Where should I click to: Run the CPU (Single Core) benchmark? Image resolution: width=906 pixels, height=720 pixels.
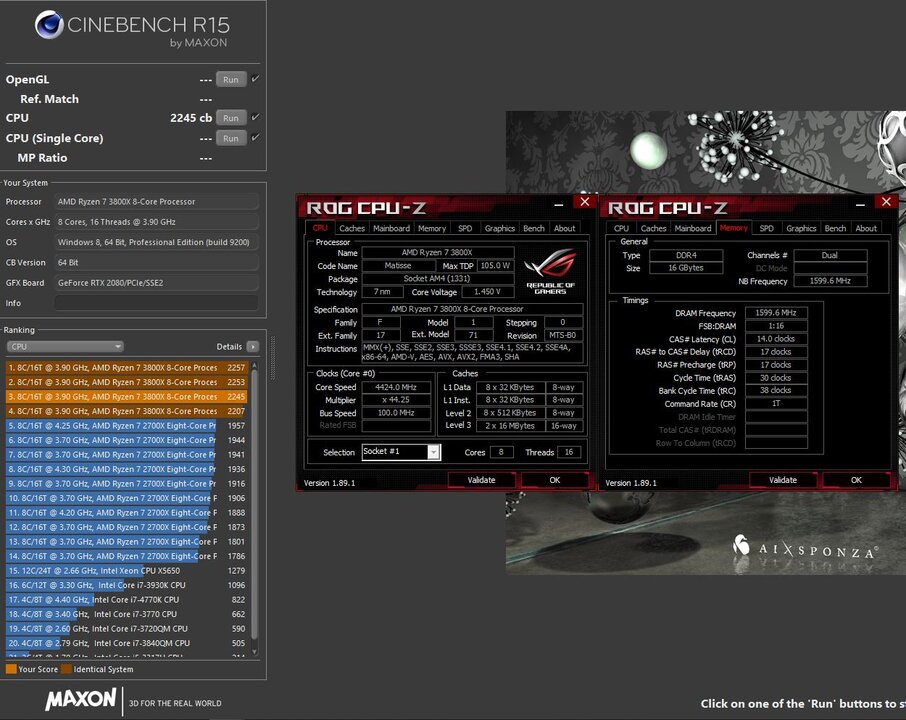coord(231,138)
